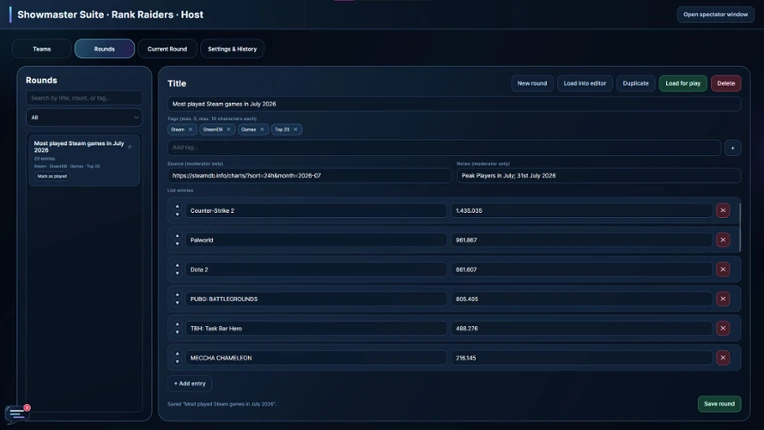The image size is (764, 430).
Task: Star the Most played Steam games round
Action: coord(130,147)
